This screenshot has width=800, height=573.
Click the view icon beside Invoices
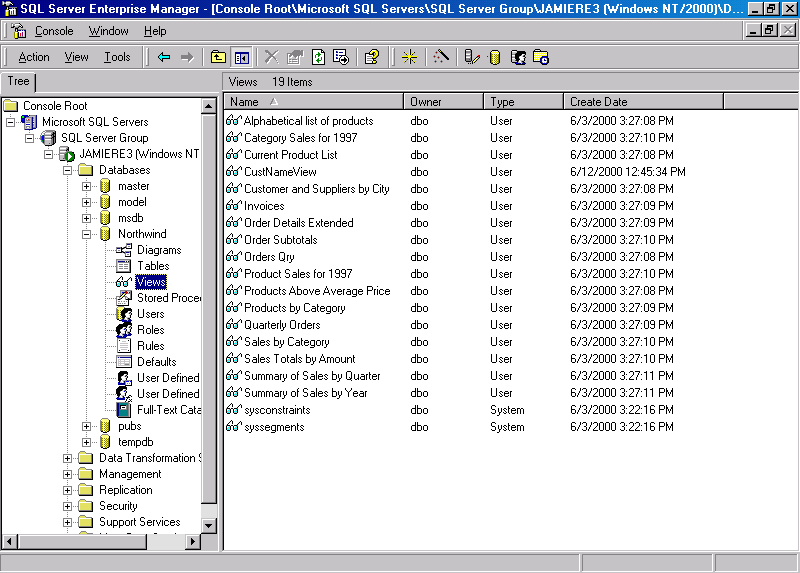point(233,206)
